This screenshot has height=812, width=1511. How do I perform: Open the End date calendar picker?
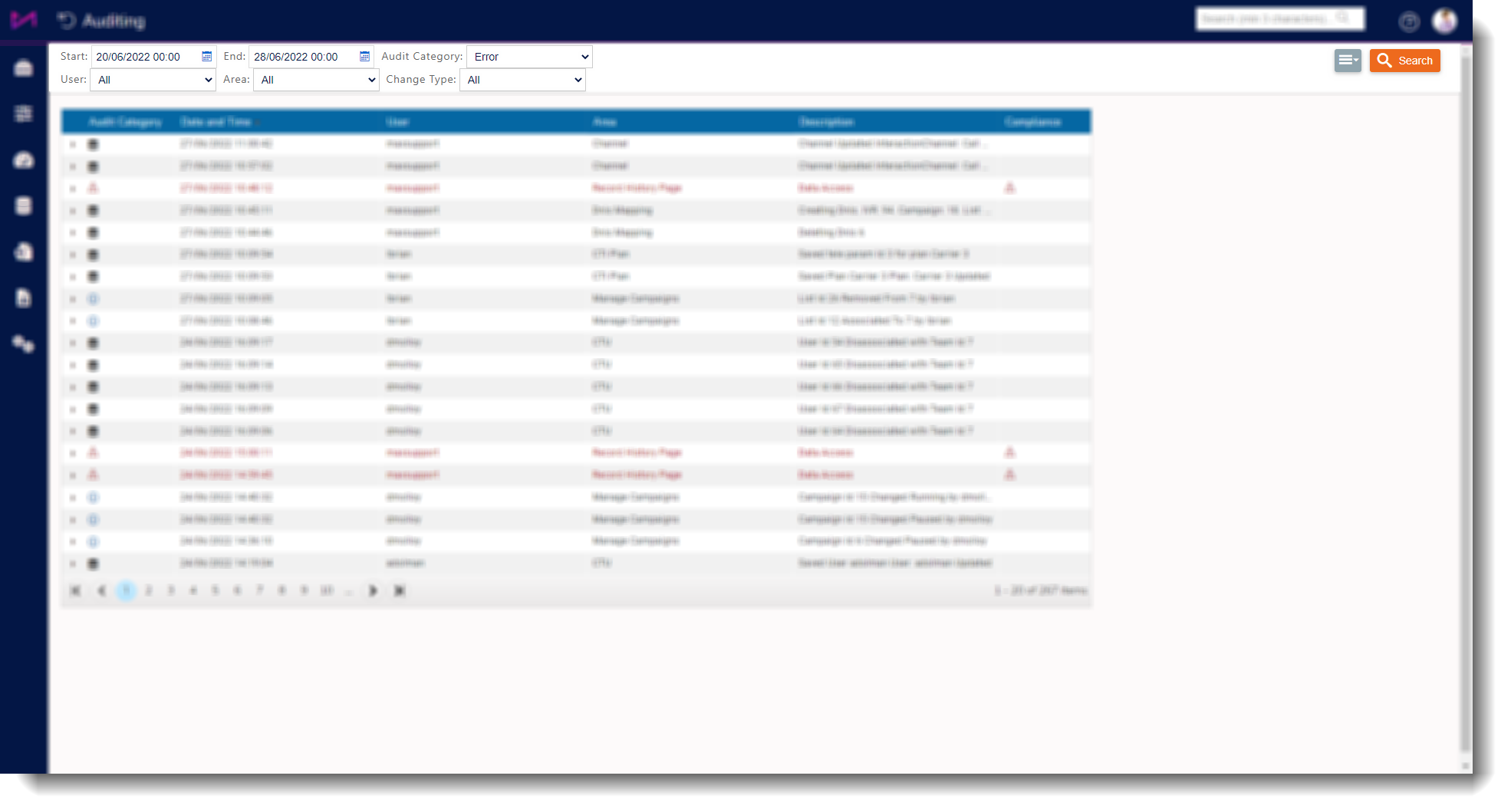(x=364, y=57)
